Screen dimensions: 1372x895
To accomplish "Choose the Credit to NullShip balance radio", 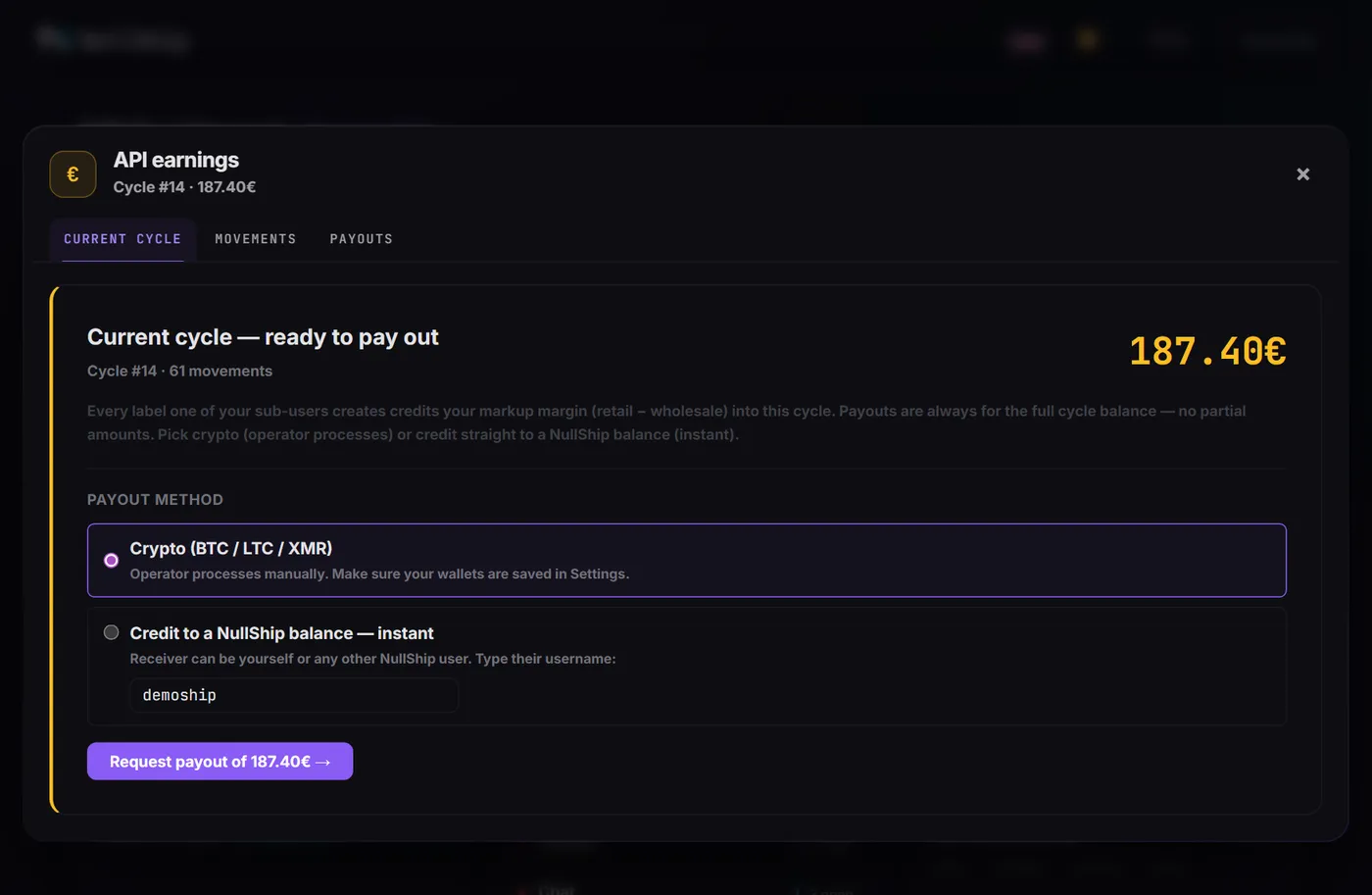I will click(x=112, y=632).
